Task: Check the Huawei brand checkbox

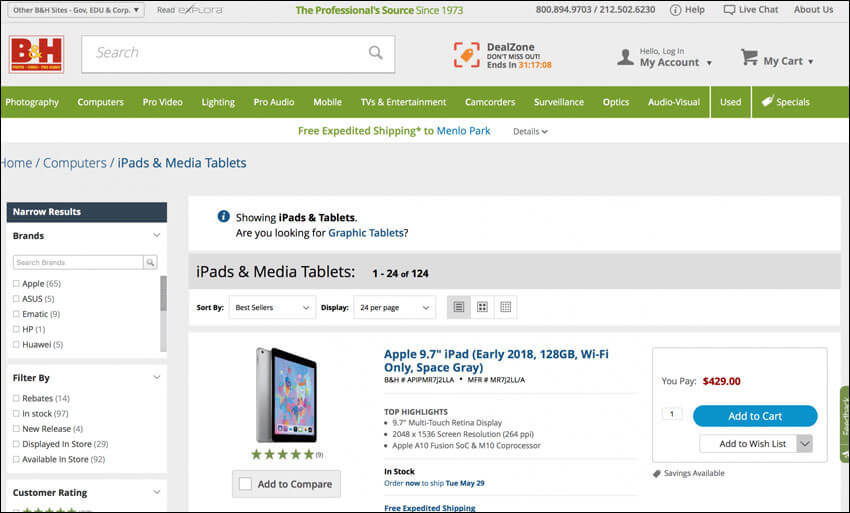Action: [16, 344]
